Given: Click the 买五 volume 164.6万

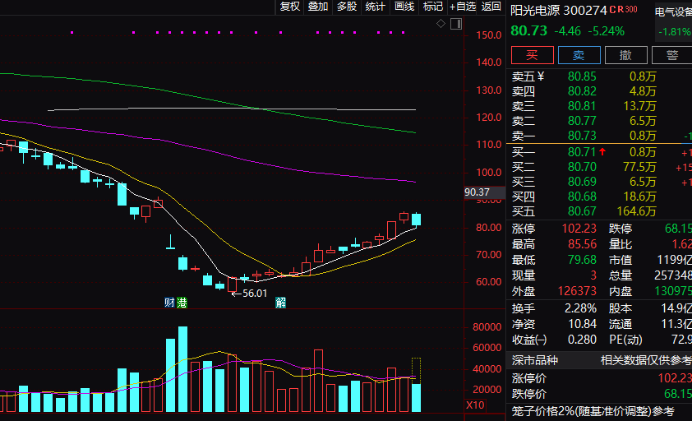Looking at the screenshot, I should (x=636, y=212).
